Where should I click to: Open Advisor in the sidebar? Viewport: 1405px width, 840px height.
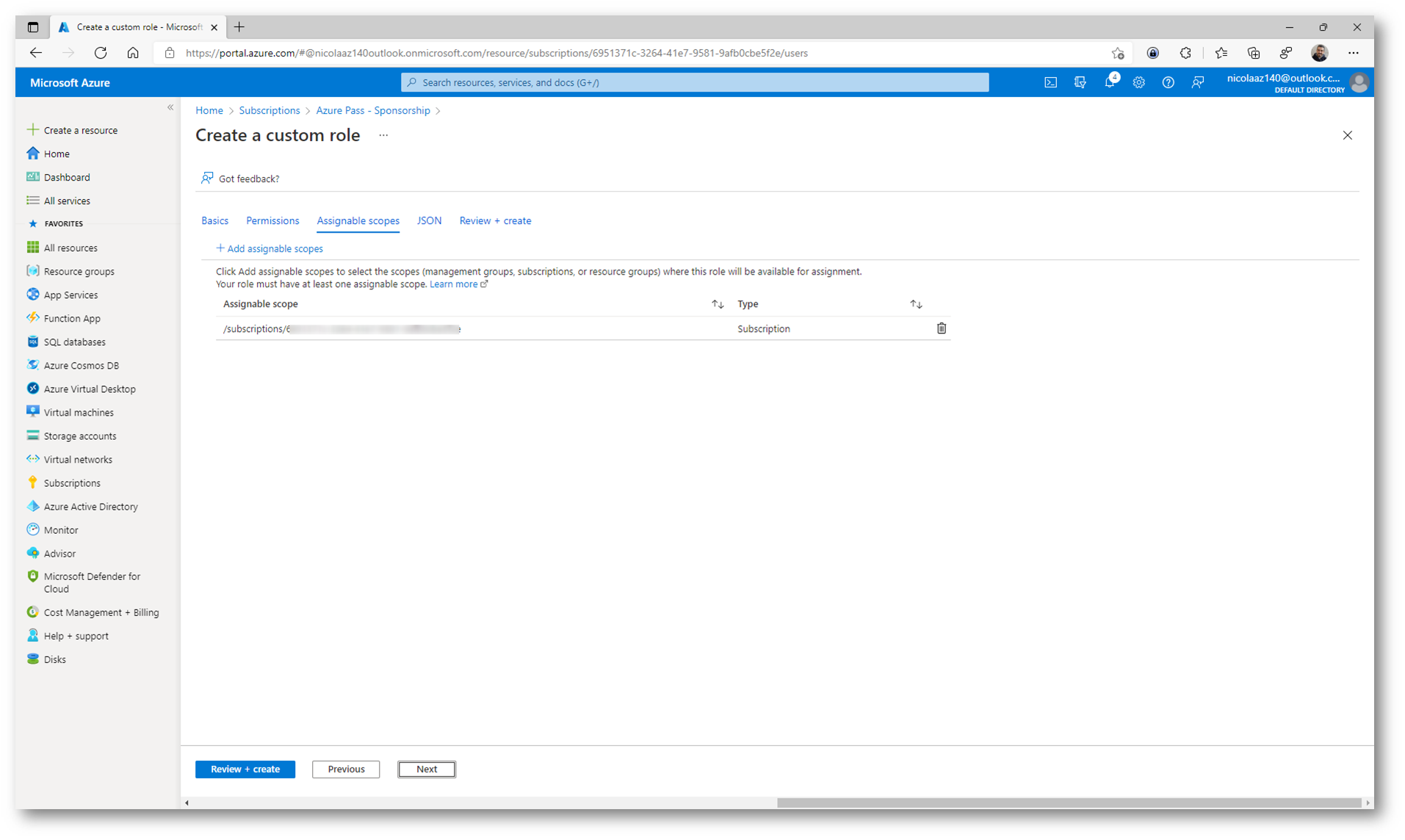51,553
